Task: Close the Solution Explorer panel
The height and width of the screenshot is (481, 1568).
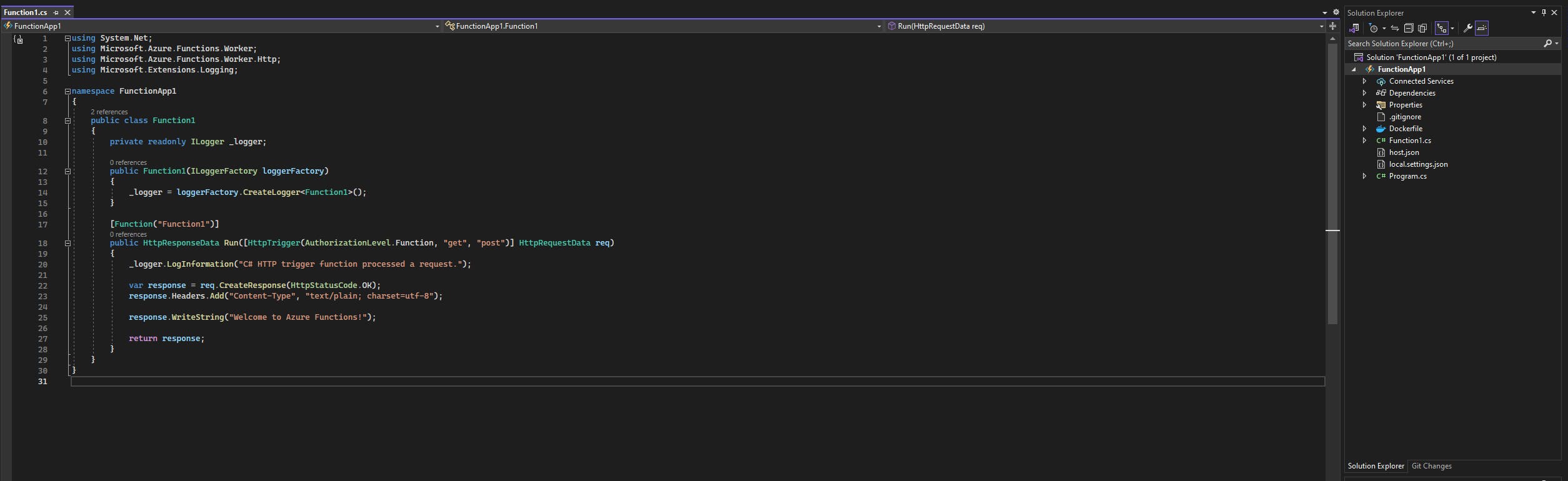Action: point(1554,12)
